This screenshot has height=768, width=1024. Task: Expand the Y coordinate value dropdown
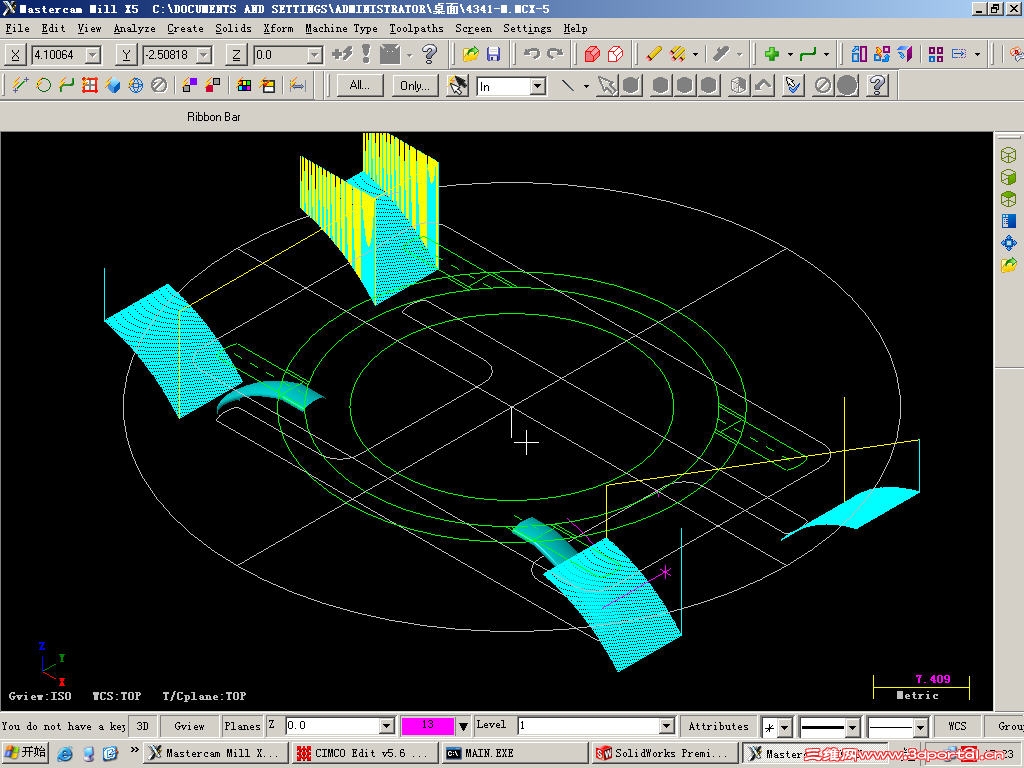pos(204,55)
